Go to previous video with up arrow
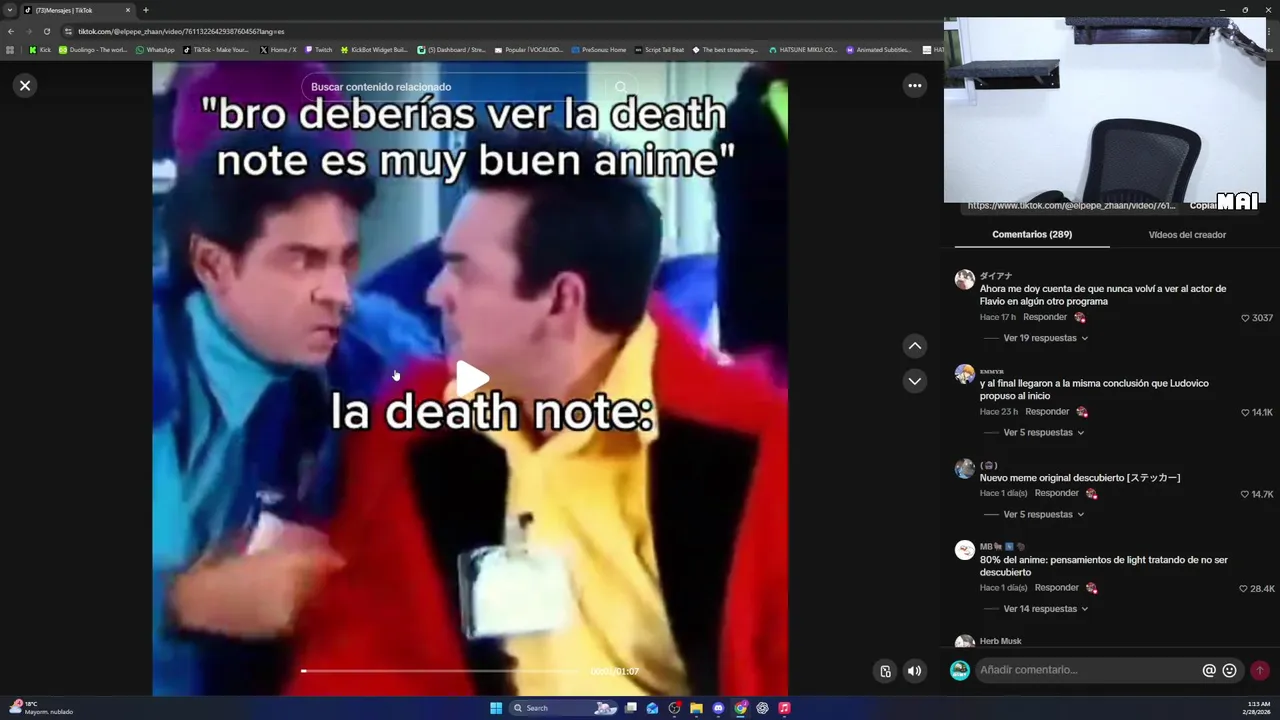1280x720 pixels. 914,346
